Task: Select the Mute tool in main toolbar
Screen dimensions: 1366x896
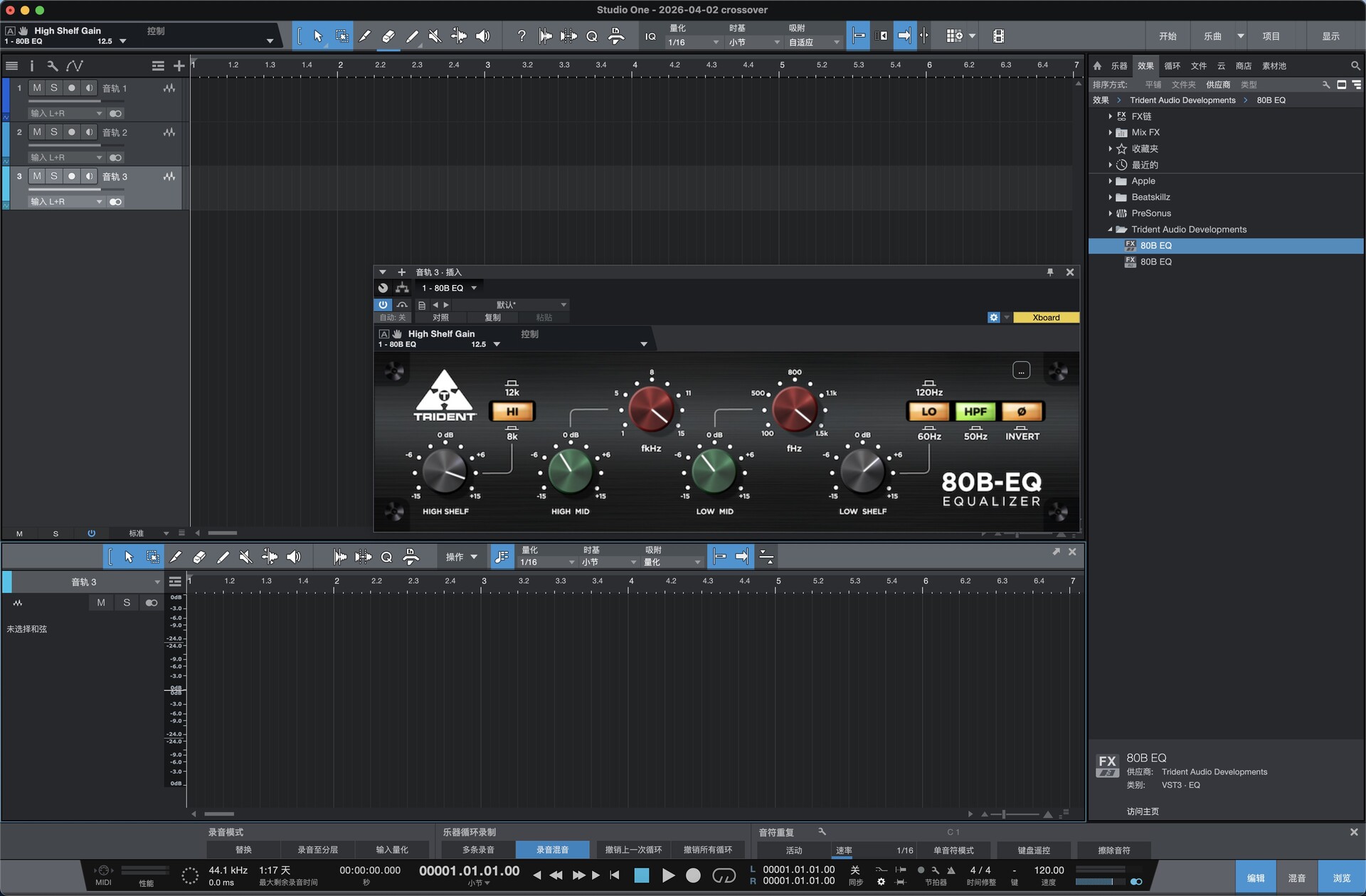Action: (x=435, y=36)
